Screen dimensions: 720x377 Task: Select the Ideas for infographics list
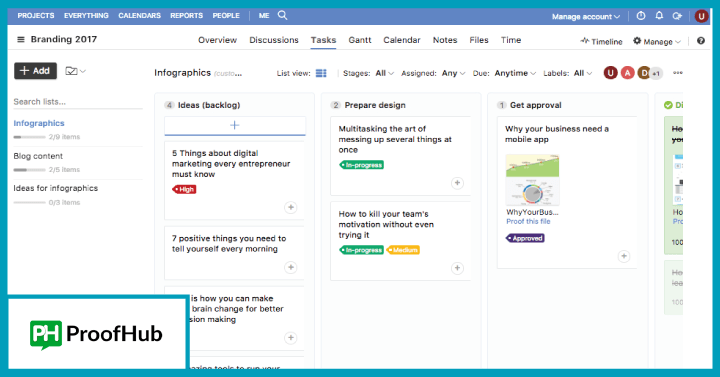tap(56, 188)
